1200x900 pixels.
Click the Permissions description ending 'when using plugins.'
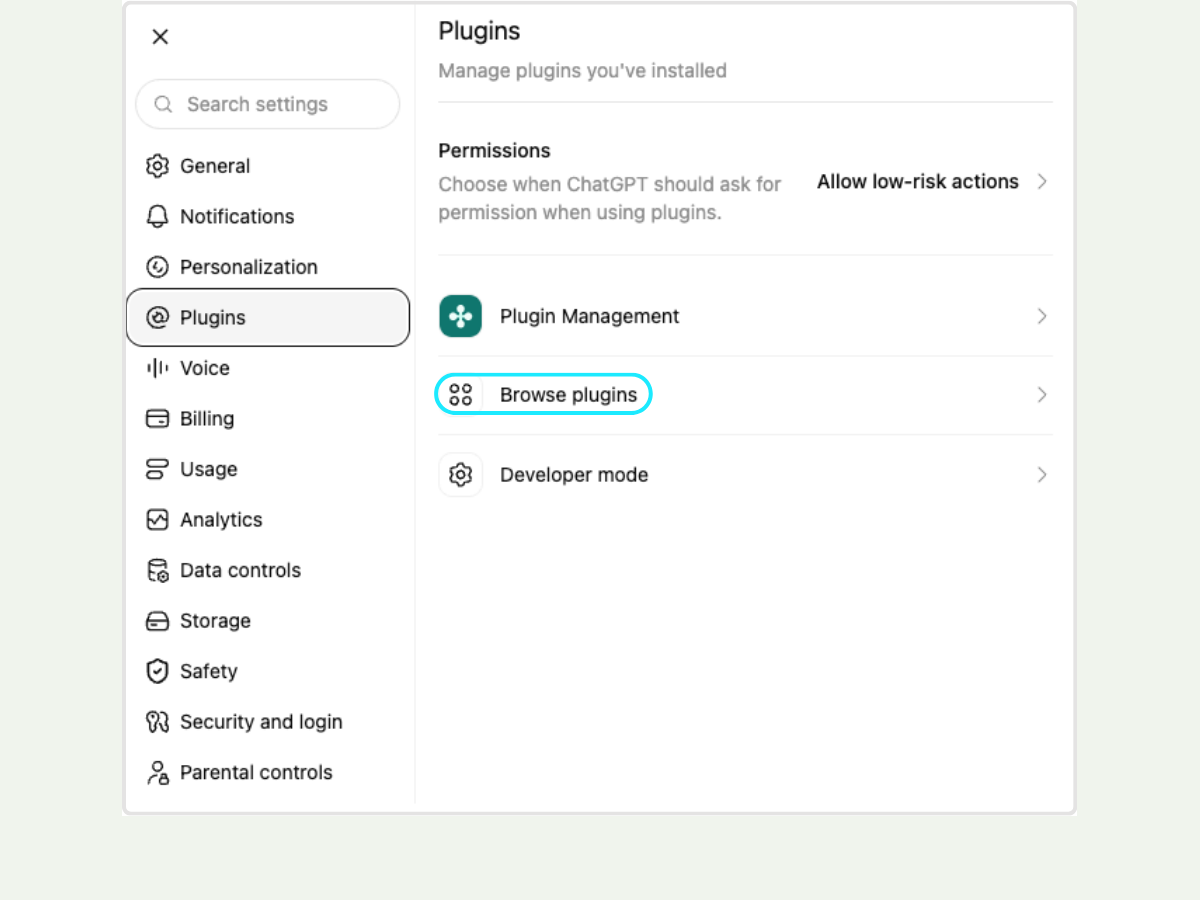pos(610,198)
